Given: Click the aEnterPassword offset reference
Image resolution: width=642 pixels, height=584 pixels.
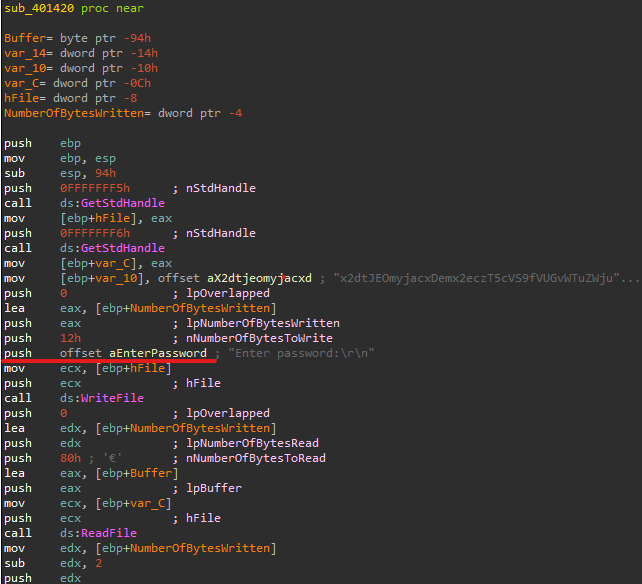Looking at the screenshot, I should coord(158,353).
